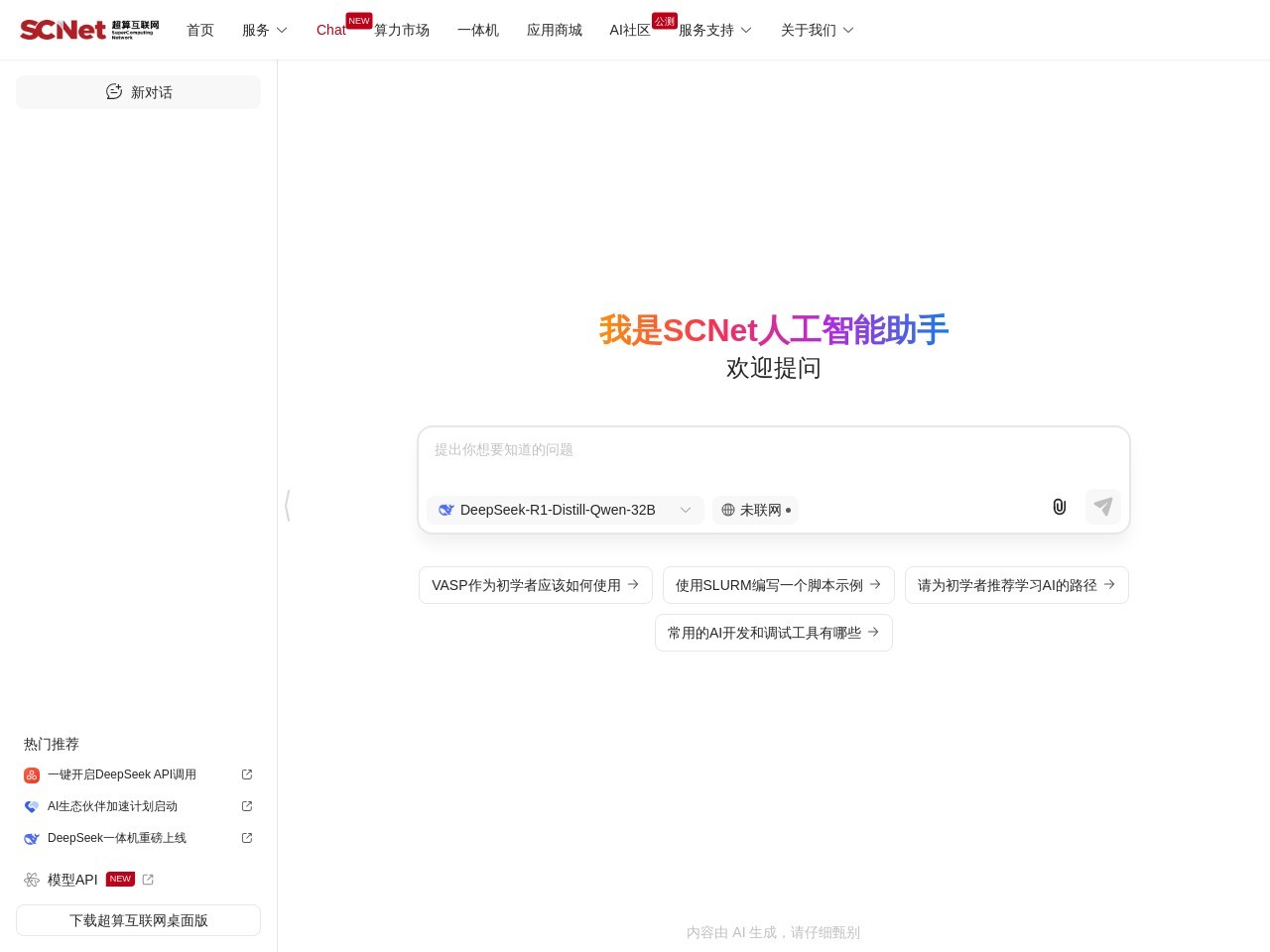Open 算力市场 in the navigation bar
This screenshot has height=952, width=1270.
point(402,30)
